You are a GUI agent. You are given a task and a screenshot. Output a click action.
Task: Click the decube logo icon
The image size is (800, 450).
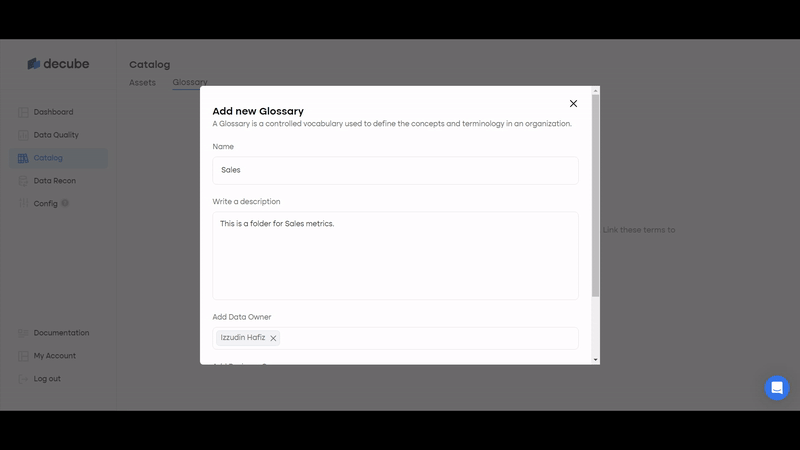34,64
